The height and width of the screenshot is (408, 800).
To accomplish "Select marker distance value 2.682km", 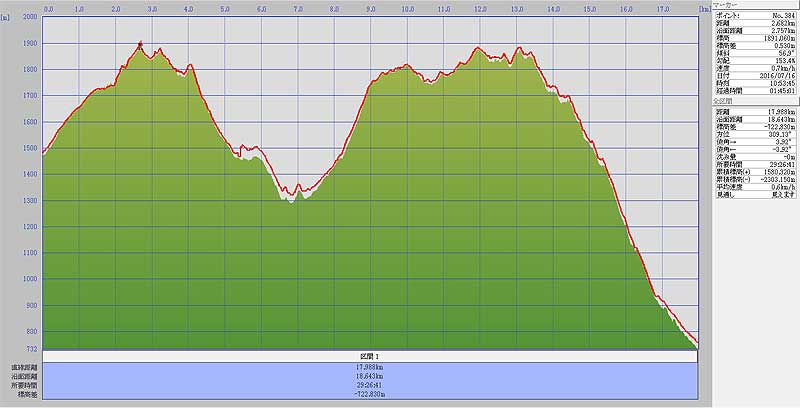I will (784, 23).
